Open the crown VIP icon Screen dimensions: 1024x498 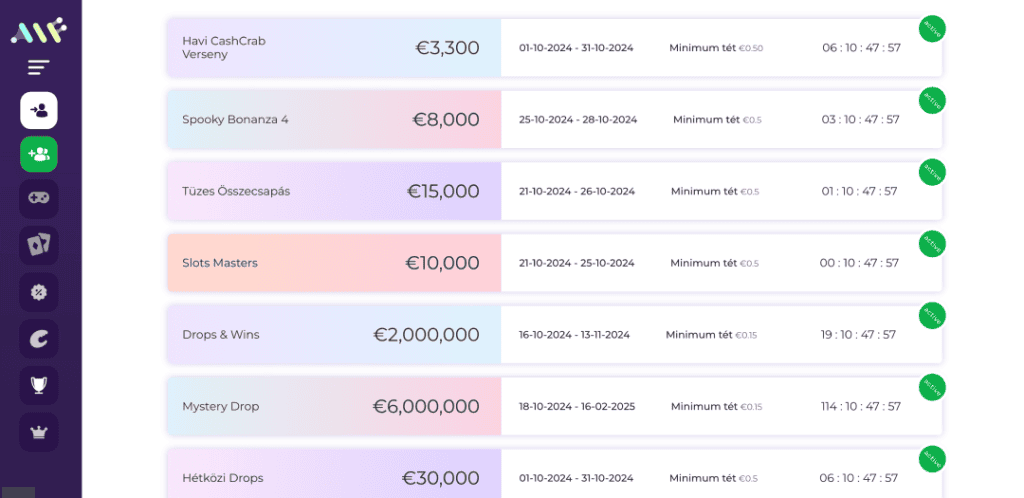click(x=39, y=432)
